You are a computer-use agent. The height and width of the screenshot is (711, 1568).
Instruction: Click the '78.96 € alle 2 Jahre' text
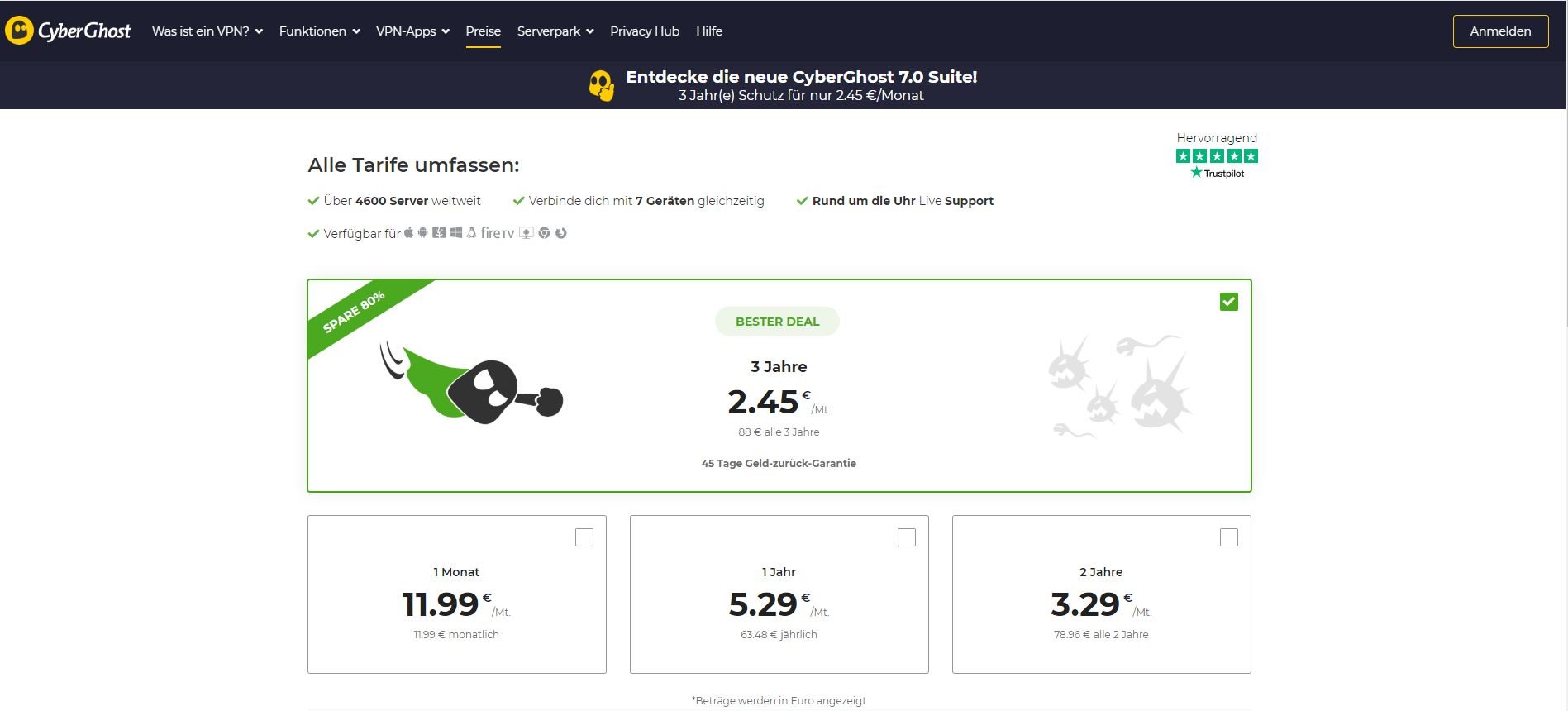(x=1101, y=635)
